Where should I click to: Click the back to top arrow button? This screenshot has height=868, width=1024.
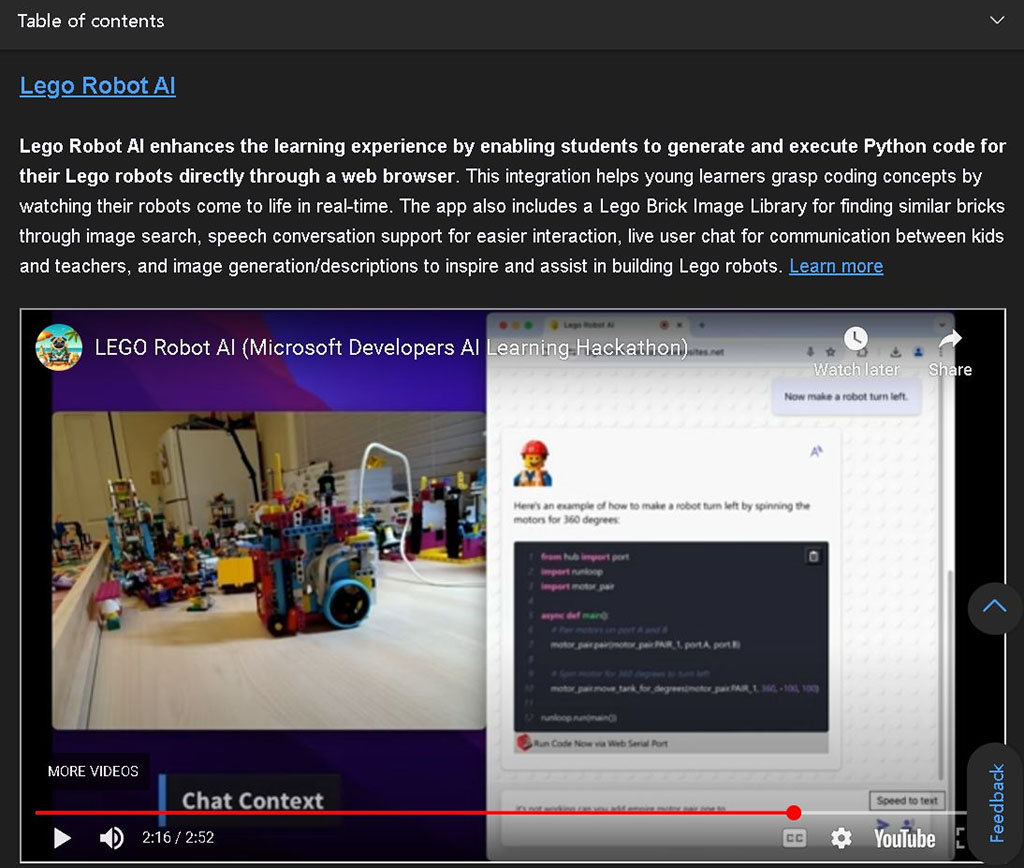(995, 607)
